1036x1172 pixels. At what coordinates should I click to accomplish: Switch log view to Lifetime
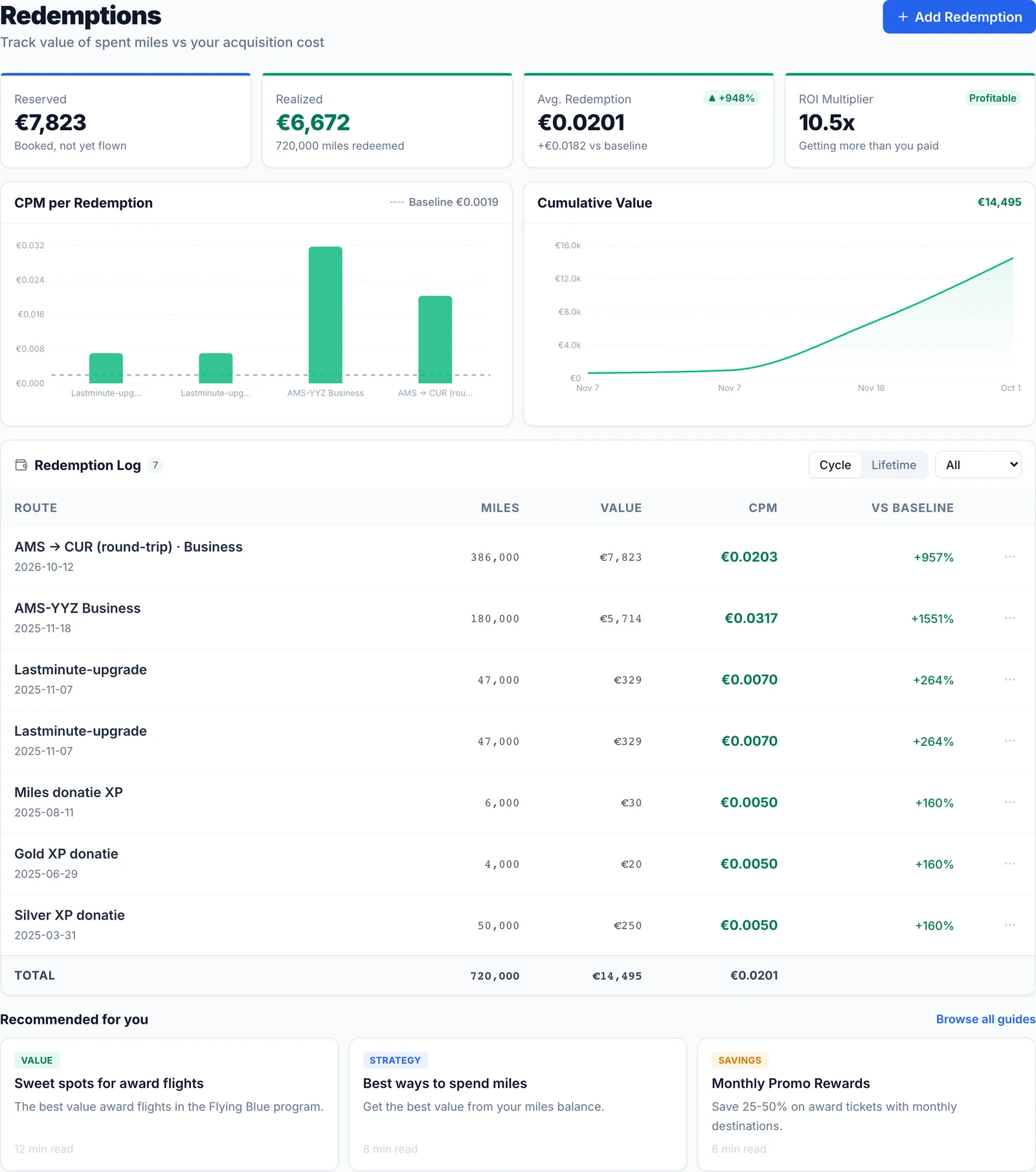tap(894, 465)
